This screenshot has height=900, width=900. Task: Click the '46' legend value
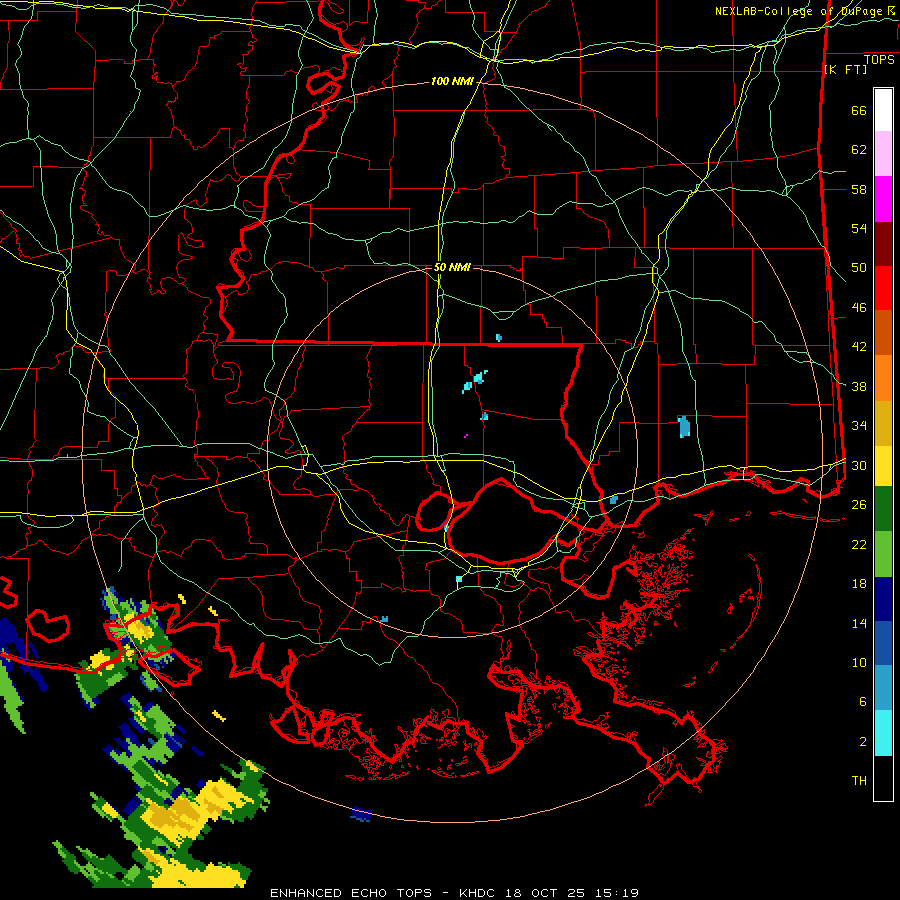[859, 308]
